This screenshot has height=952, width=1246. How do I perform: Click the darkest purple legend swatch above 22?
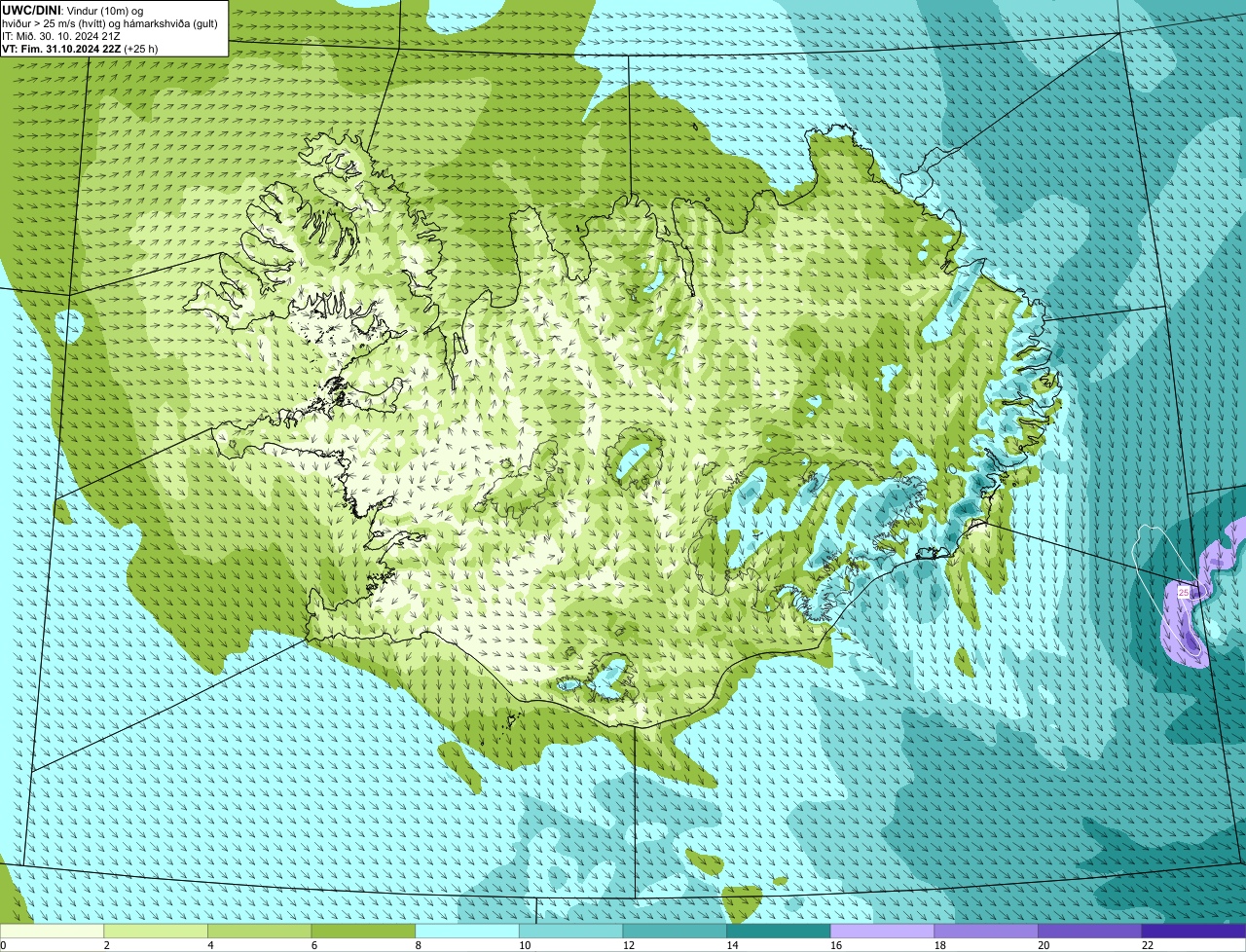click(1193, 931)
